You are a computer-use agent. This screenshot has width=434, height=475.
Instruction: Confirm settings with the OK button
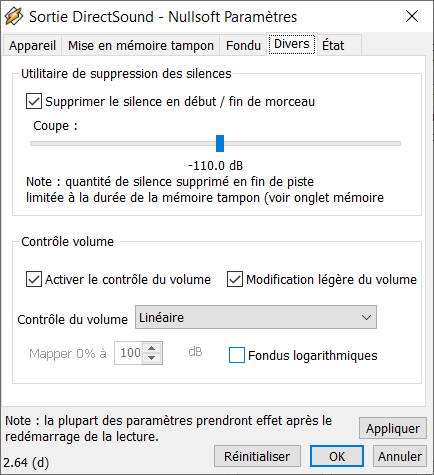(337, 456)
